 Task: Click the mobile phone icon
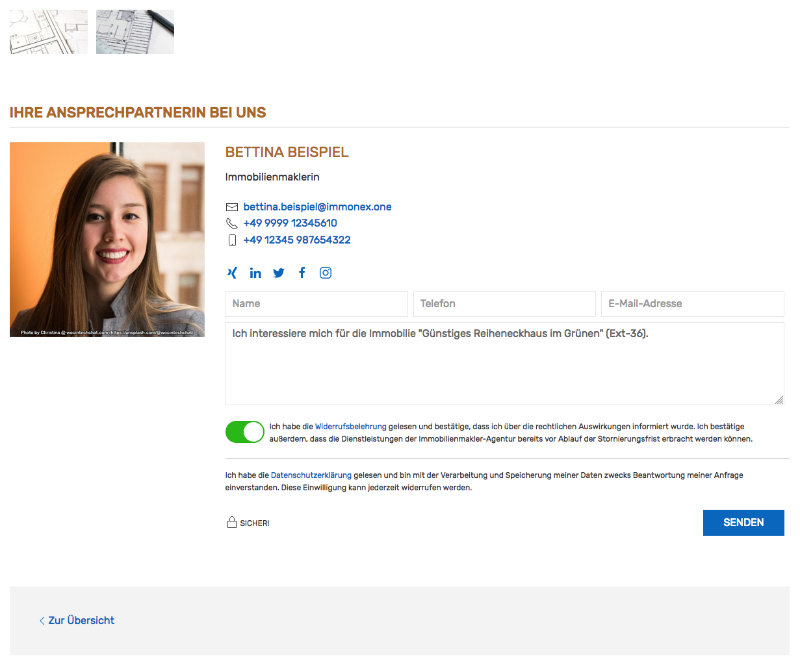232,240
